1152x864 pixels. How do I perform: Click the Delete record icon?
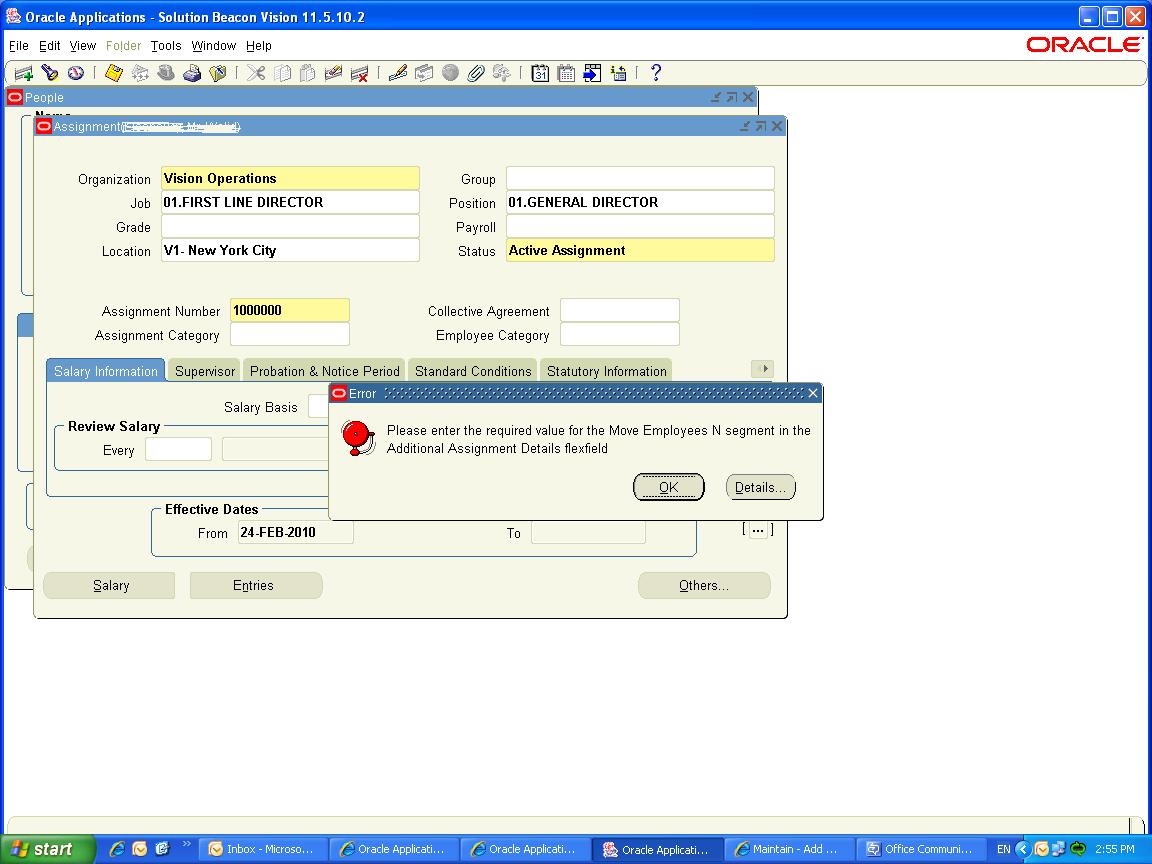[360, 73]
